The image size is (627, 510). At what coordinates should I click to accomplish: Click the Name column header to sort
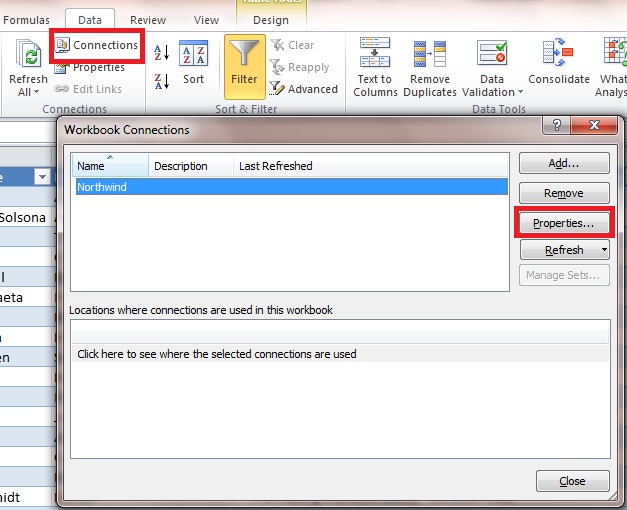coord(110,166)
